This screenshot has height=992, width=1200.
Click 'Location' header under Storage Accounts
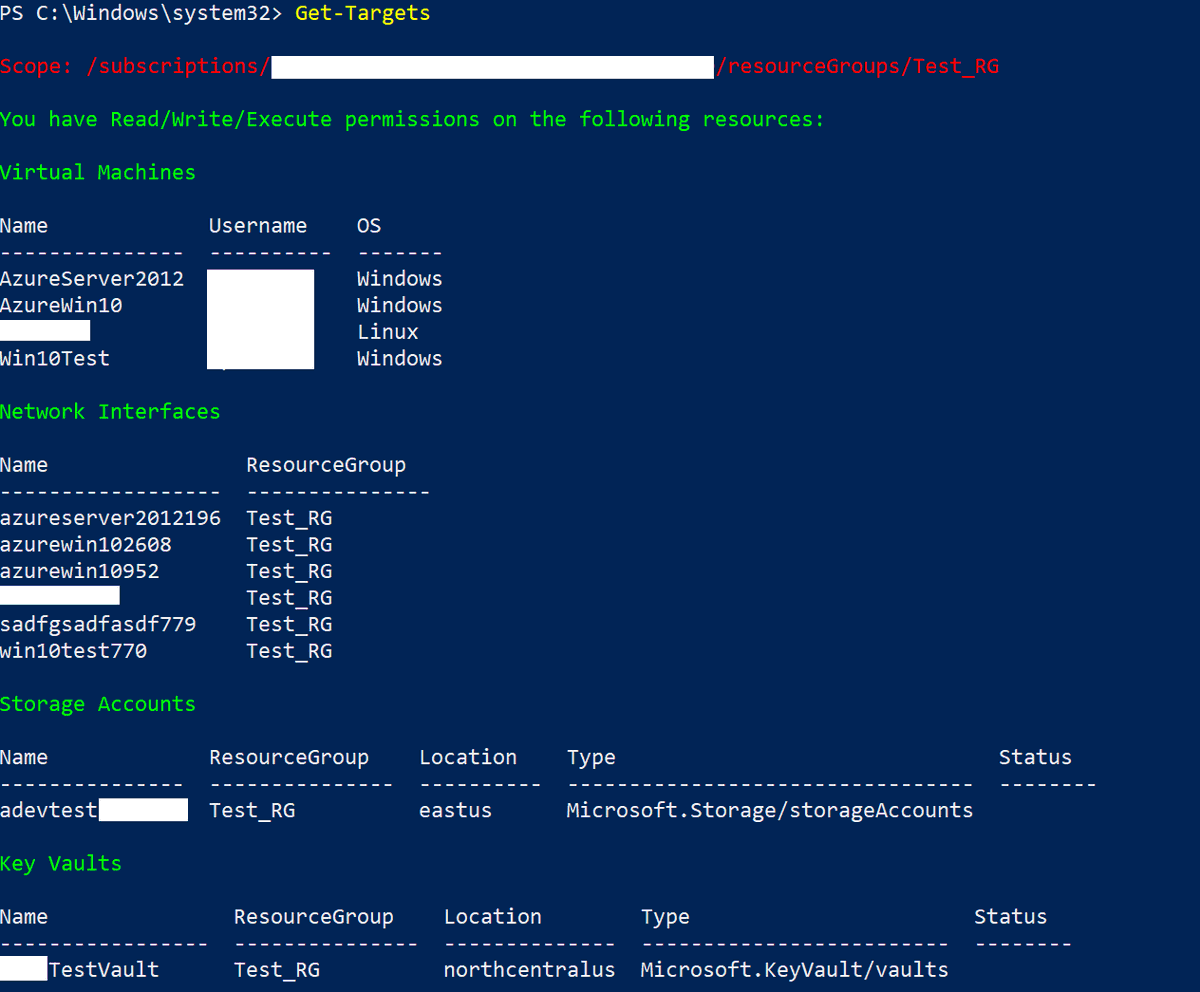click(468, 757)
